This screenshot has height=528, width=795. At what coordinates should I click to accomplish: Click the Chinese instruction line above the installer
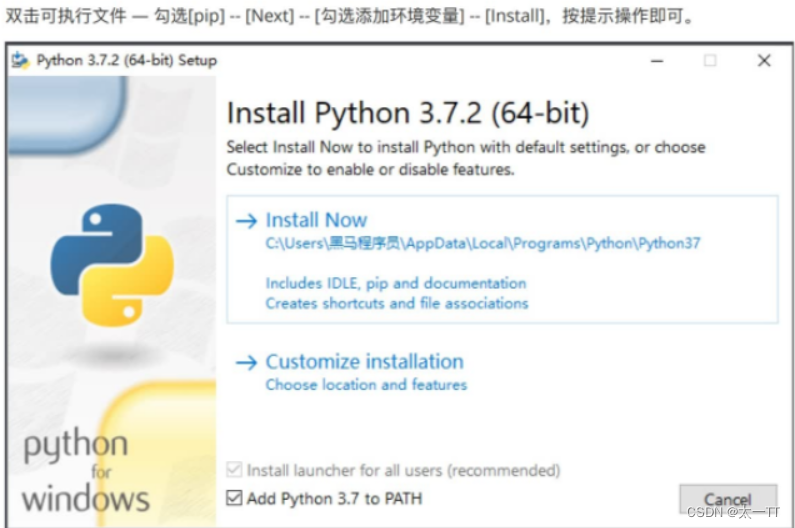350,16
